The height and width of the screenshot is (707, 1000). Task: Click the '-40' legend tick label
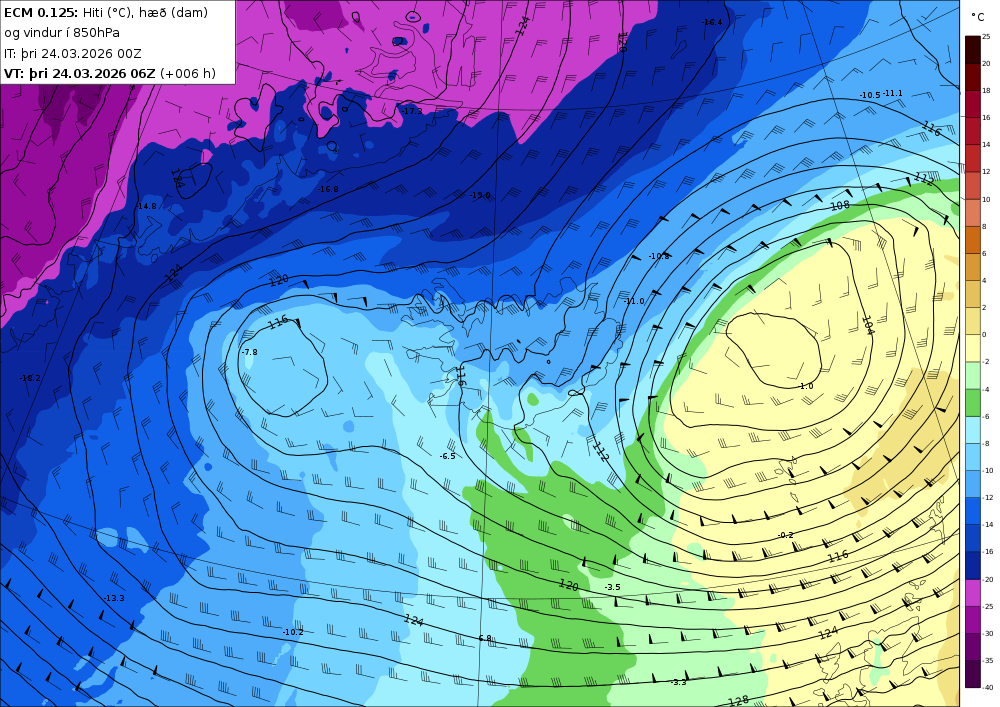coord(987,687)
